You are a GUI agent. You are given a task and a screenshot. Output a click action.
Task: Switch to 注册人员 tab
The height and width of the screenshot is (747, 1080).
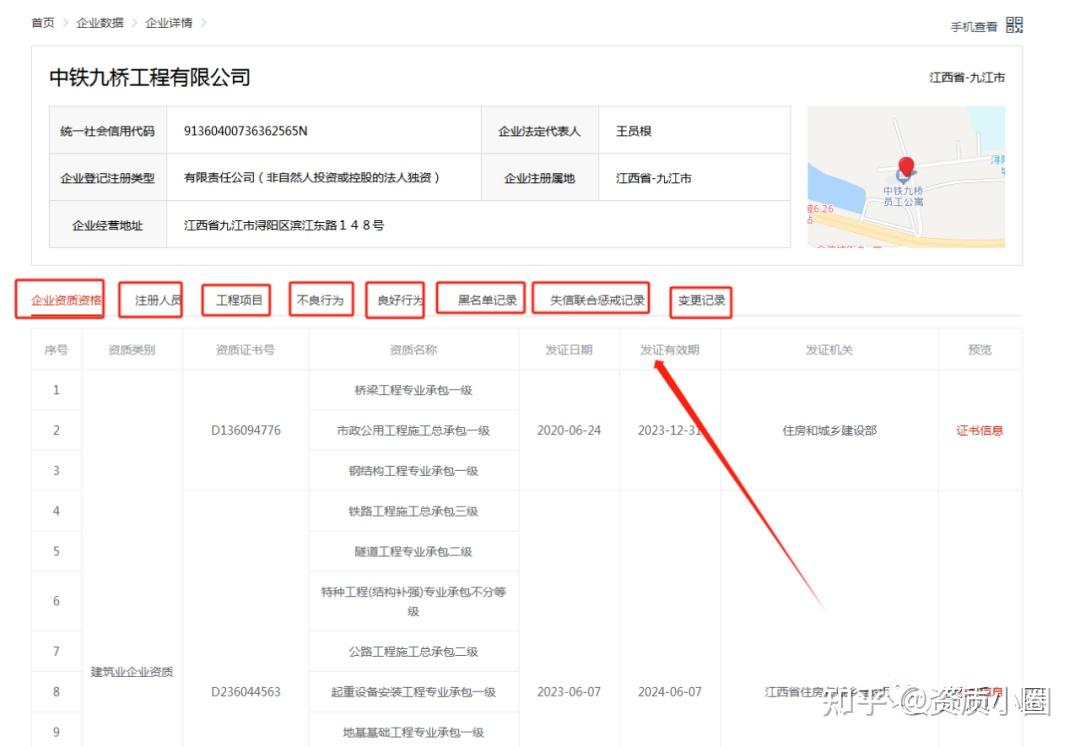tap(158, 300)
